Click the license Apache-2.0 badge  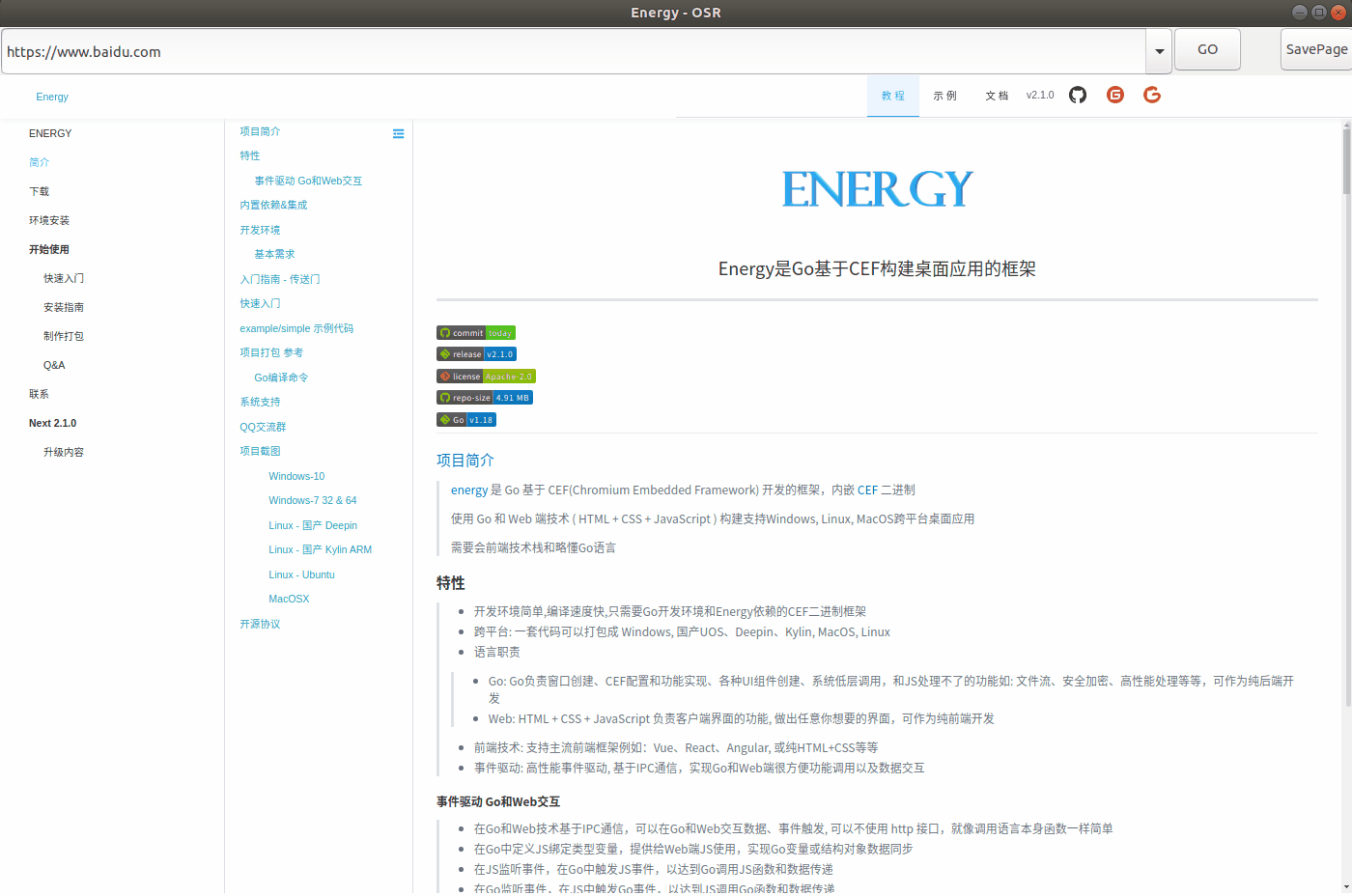pyautogui.click(x=486, y=377)
